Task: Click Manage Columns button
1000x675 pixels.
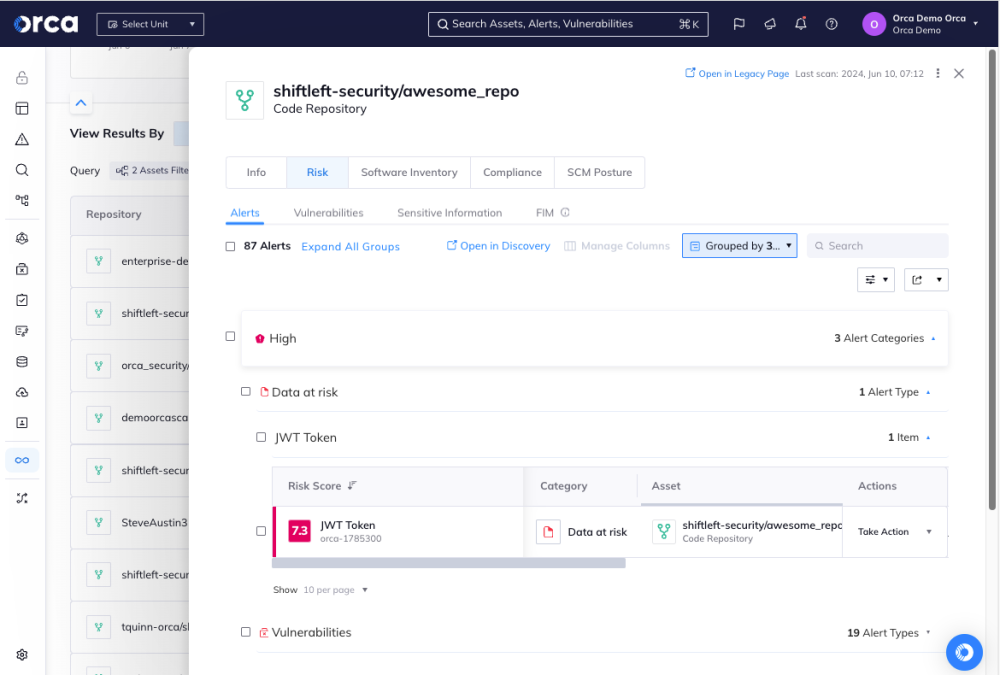Action: (x=617, y=246)
